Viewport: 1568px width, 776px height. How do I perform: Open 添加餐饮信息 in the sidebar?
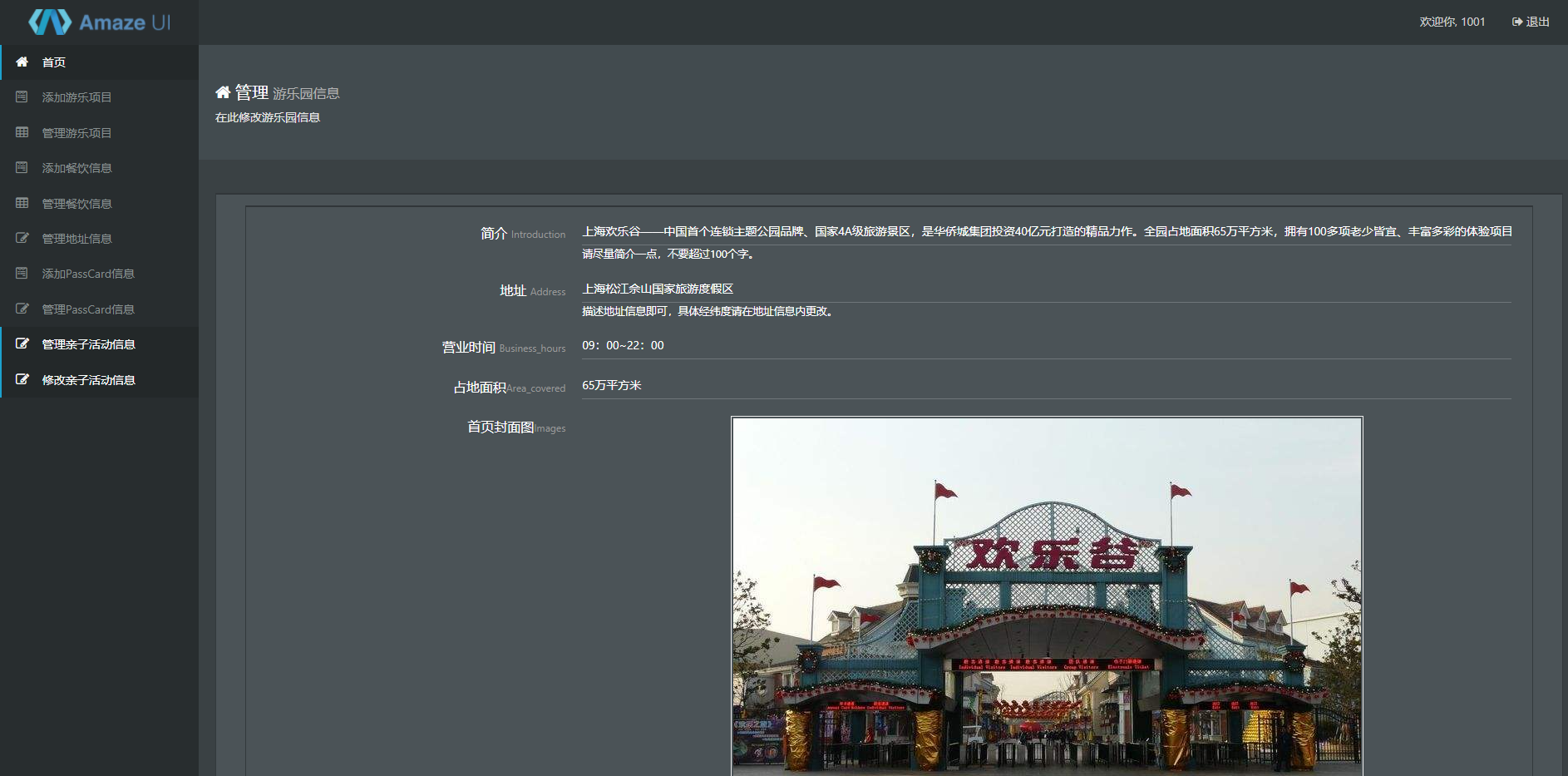pos(99,168)
